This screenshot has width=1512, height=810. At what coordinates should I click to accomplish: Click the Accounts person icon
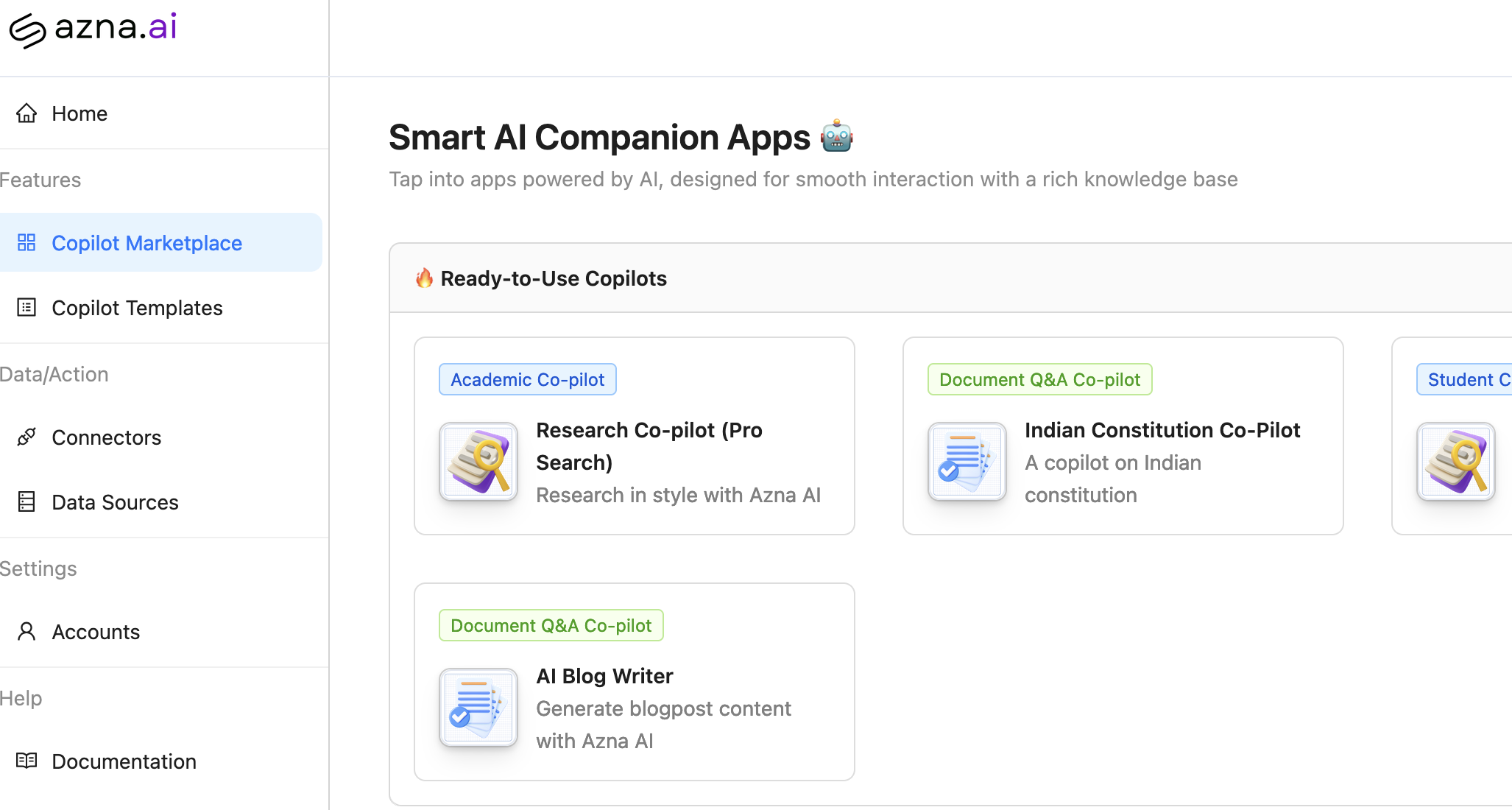pyautogui.click(x=27, y=632)
